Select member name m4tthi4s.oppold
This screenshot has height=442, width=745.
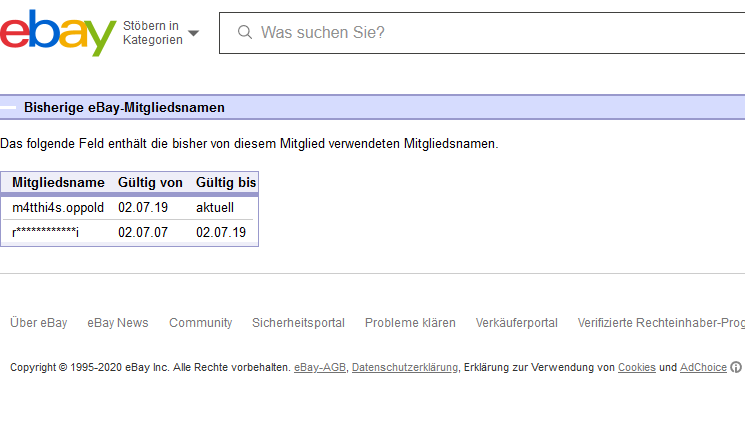[x=58, y=208]
